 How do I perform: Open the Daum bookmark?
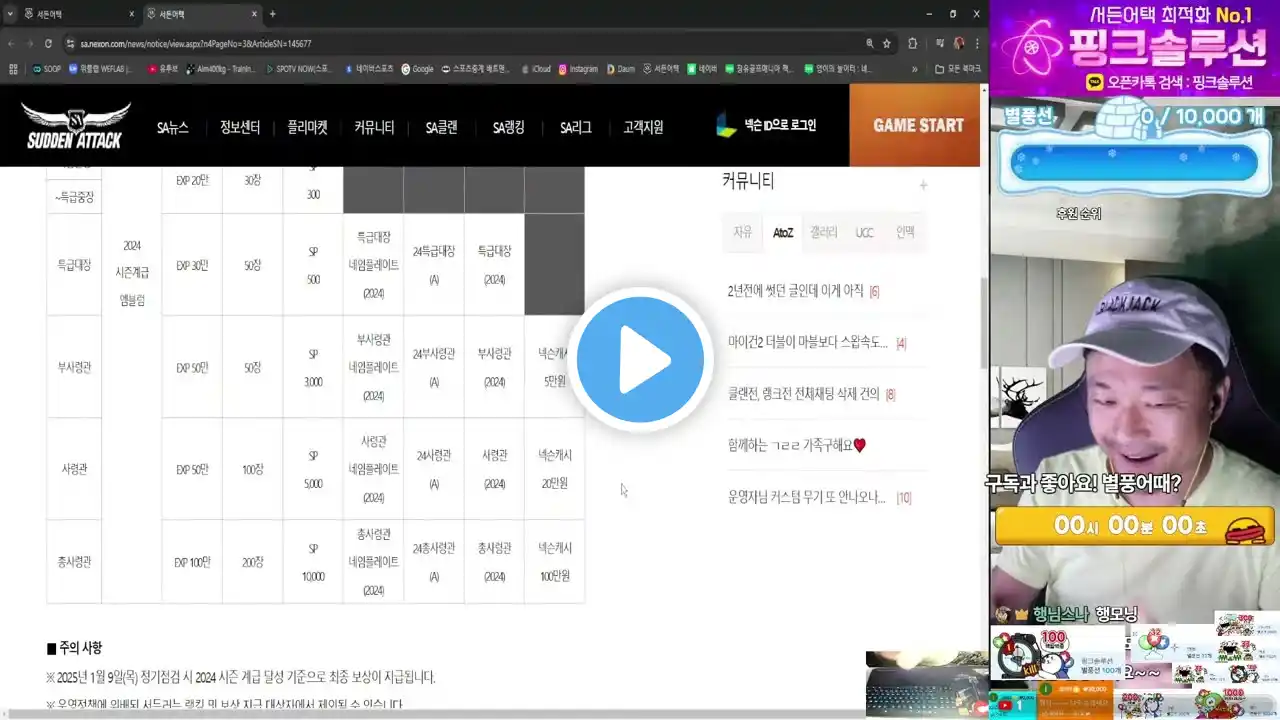[620, 69]
